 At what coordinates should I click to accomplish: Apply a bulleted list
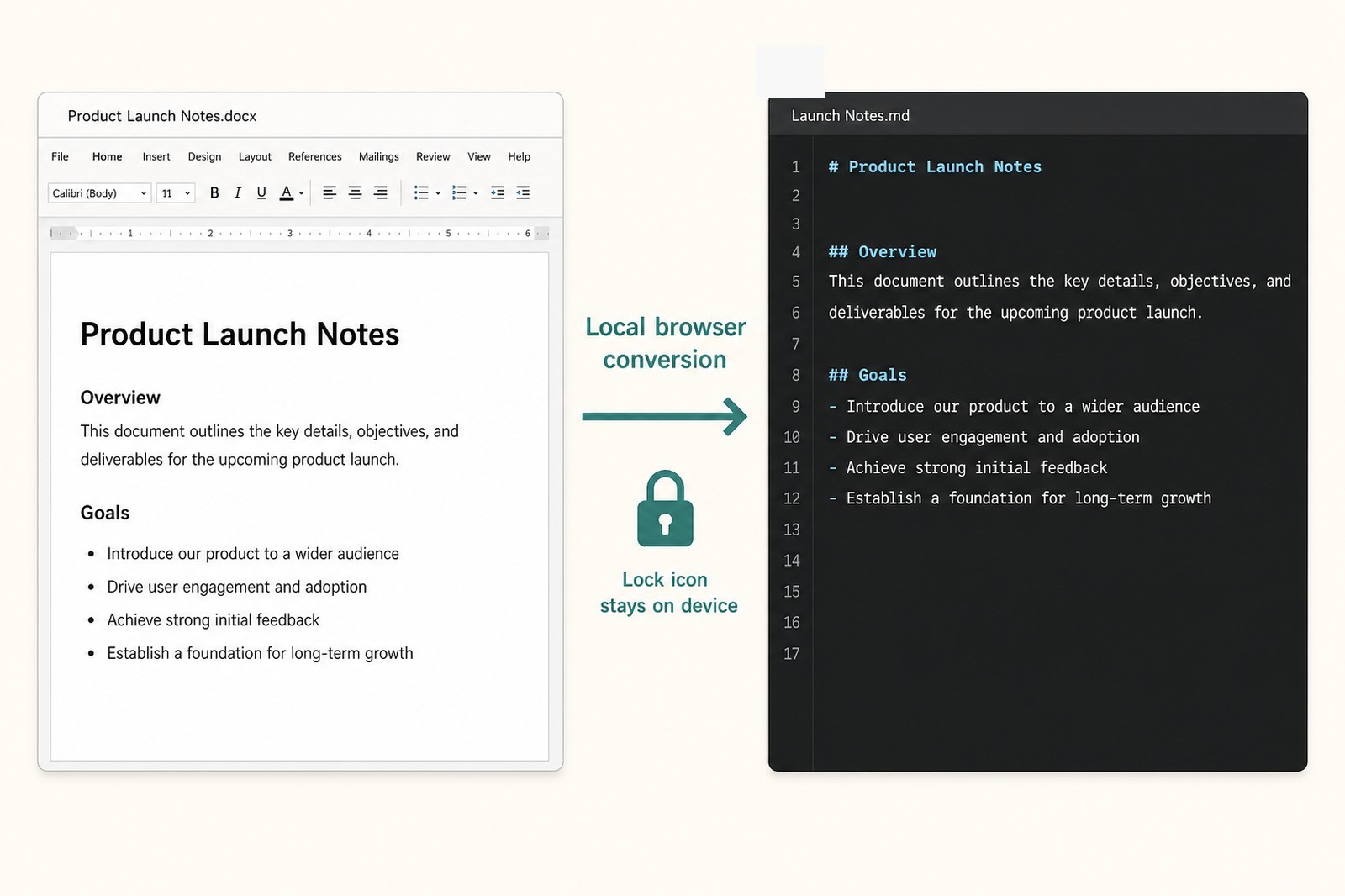click(x=421, y=192)
